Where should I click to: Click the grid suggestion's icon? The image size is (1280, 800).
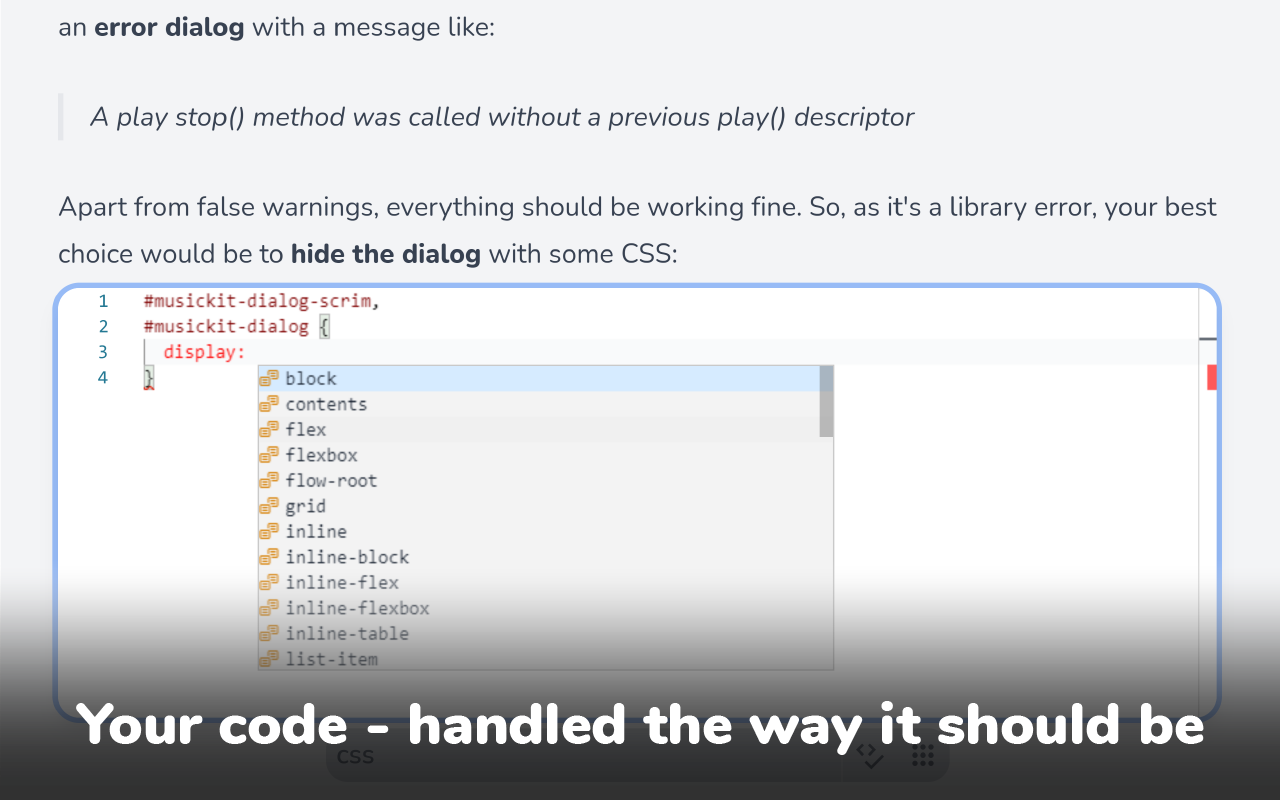(x=268, y=505)
